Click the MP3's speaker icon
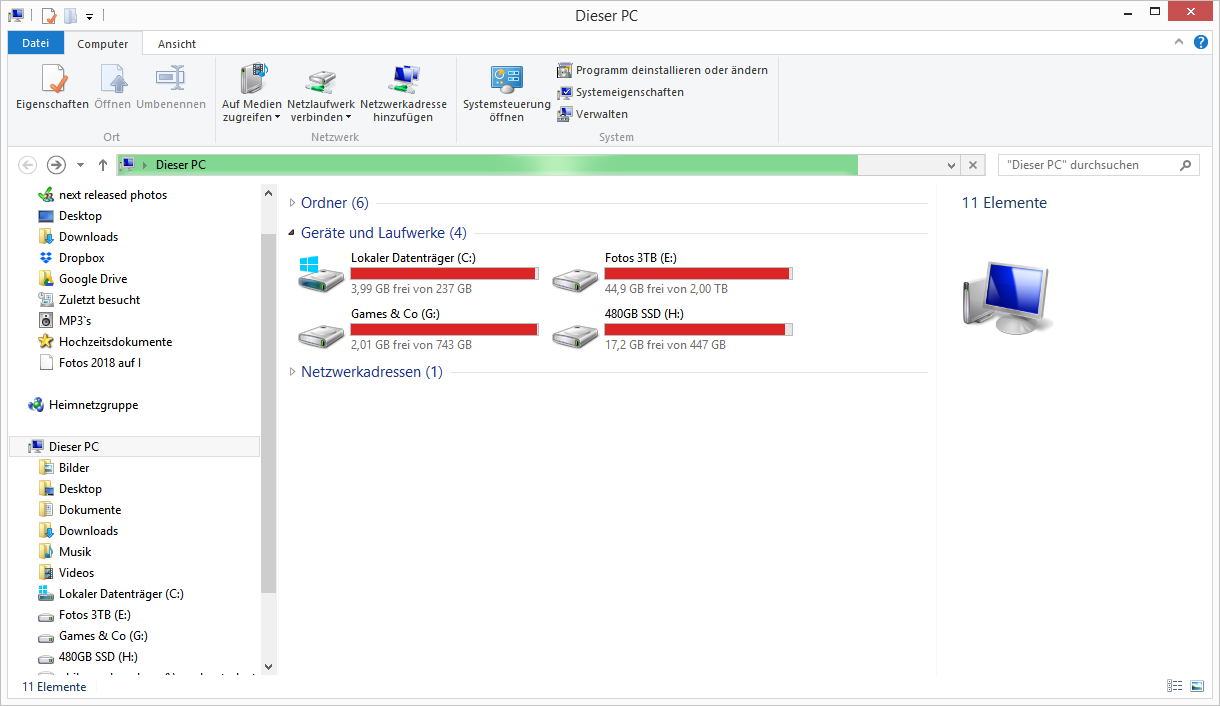This screenshot has height=706, width=1220. [46, 321]
